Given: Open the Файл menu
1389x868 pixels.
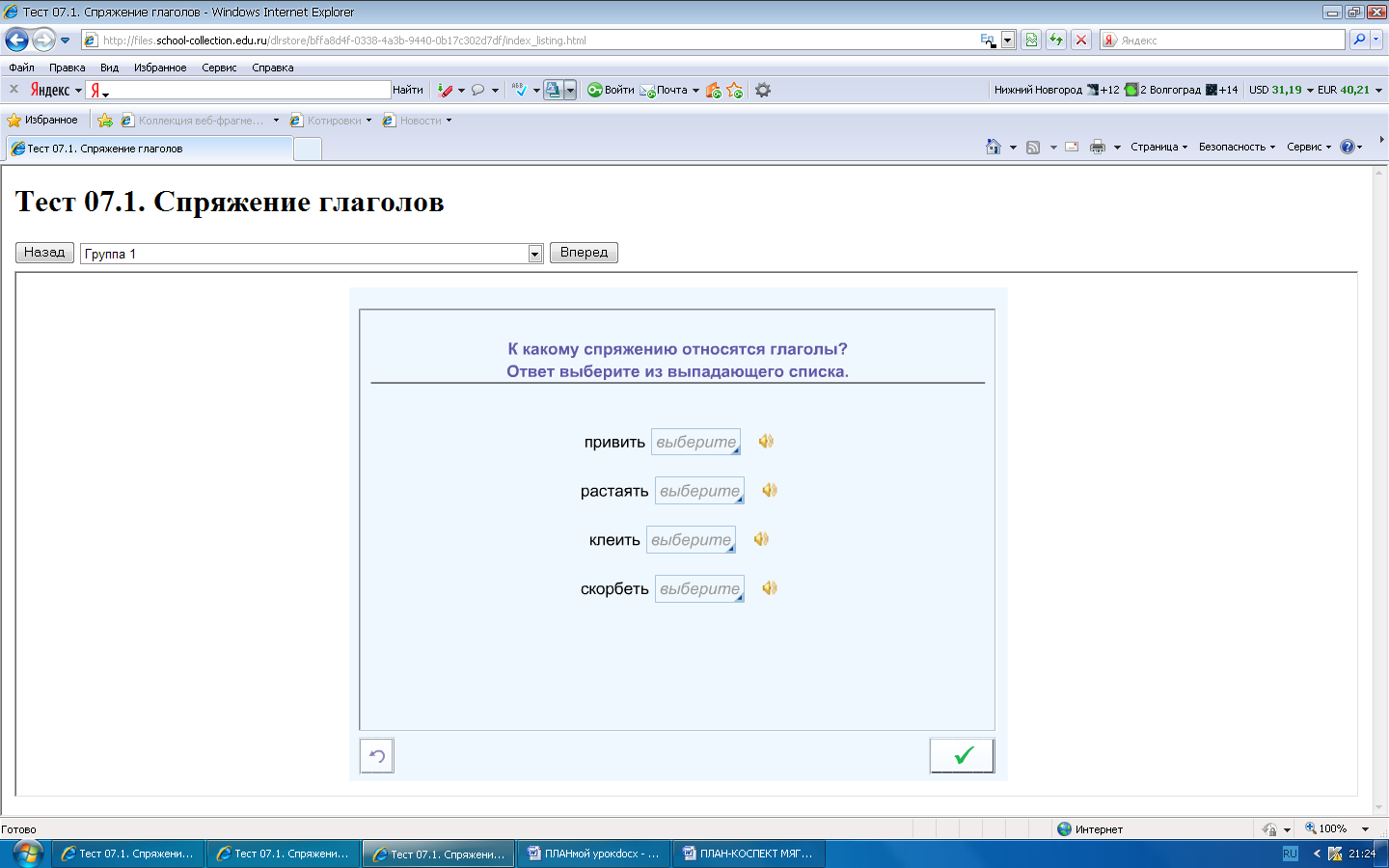Looking at the screenshot, I should (21, 68).
